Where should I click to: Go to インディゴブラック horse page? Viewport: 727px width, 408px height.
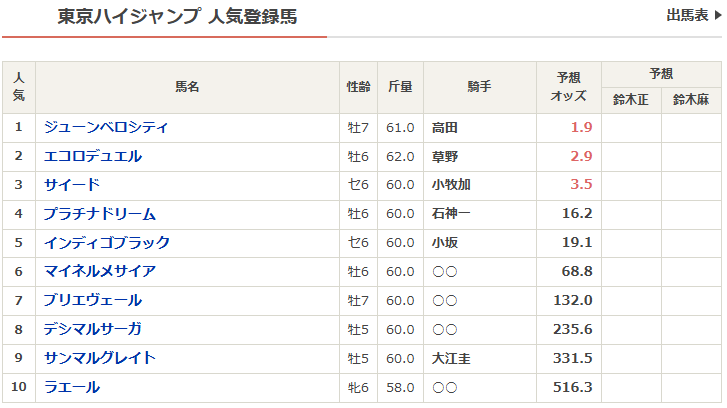[x=107, y=242]
